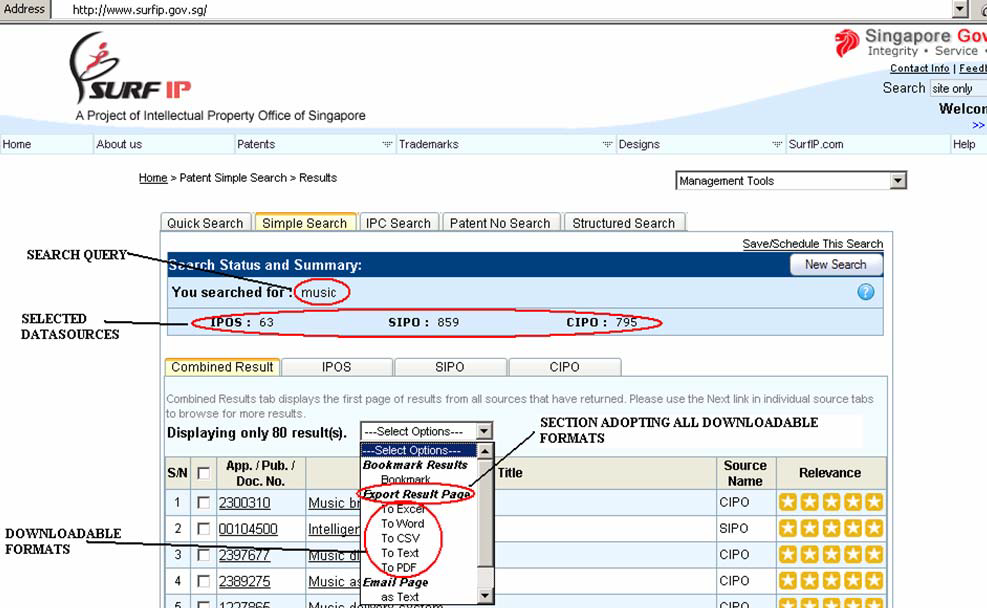Open the address bar history dropdown
This screenshot has width=987, height=608.
(960, 9)
